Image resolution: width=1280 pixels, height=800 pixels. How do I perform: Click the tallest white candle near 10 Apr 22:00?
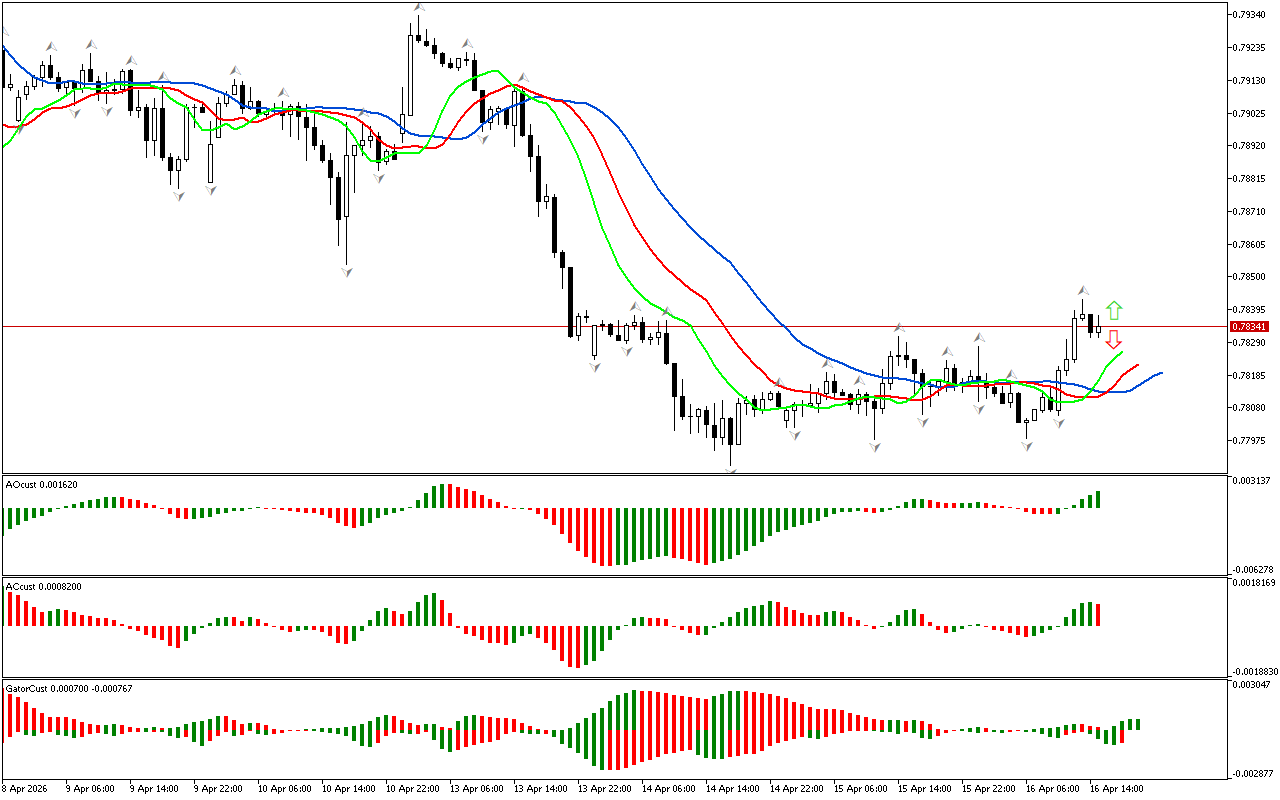click(411, 76)
